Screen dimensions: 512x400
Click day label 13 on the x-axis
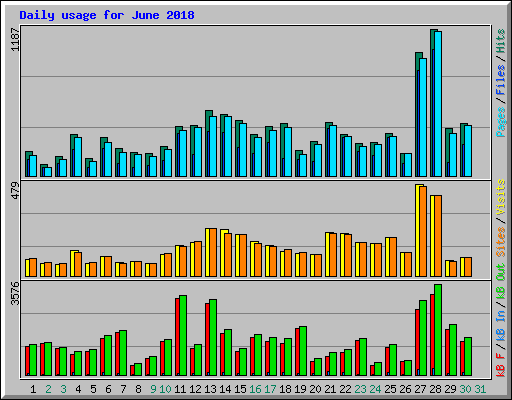[210, 389]
